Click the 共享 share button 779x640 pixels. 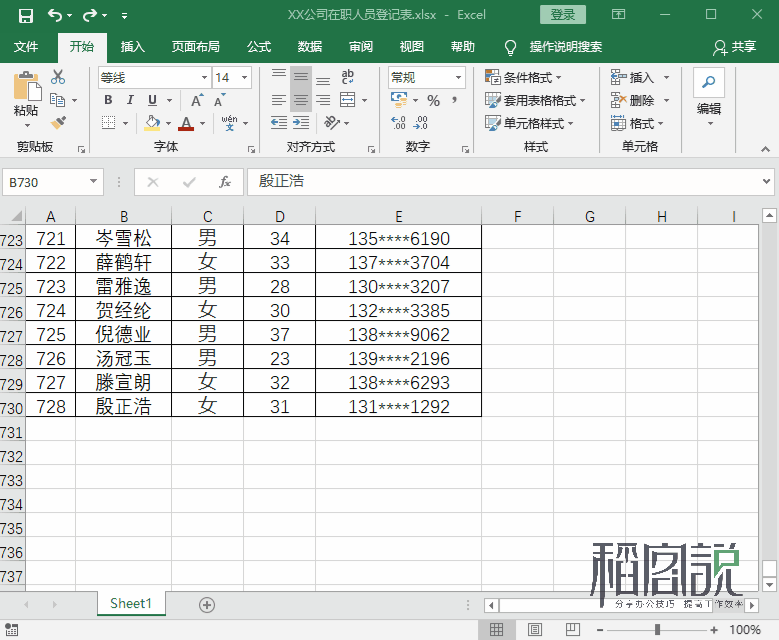pyautogui.click(x=735, y=47)
